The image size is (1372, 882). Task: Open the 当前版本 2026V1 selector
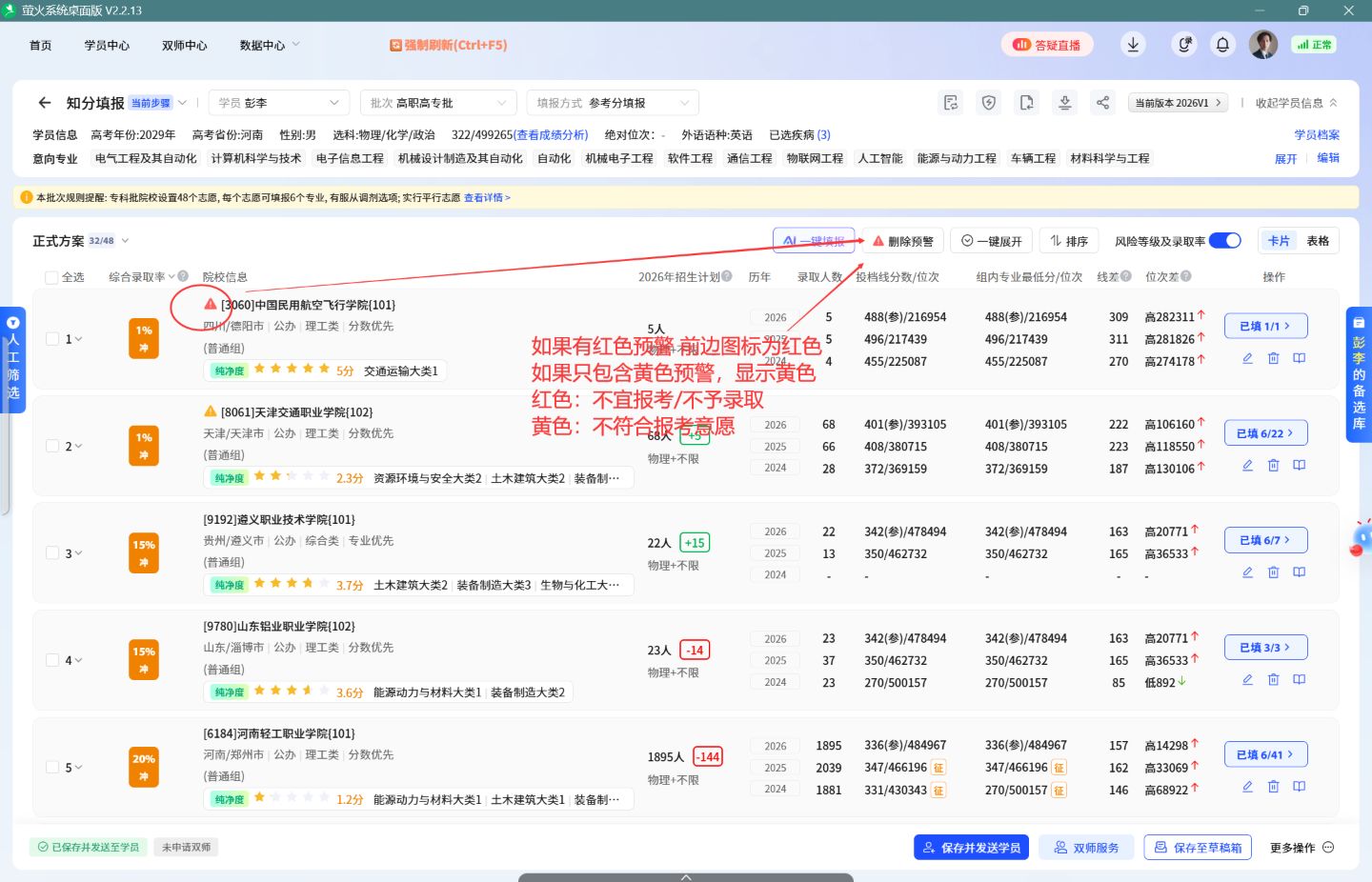pos(1178,103)
